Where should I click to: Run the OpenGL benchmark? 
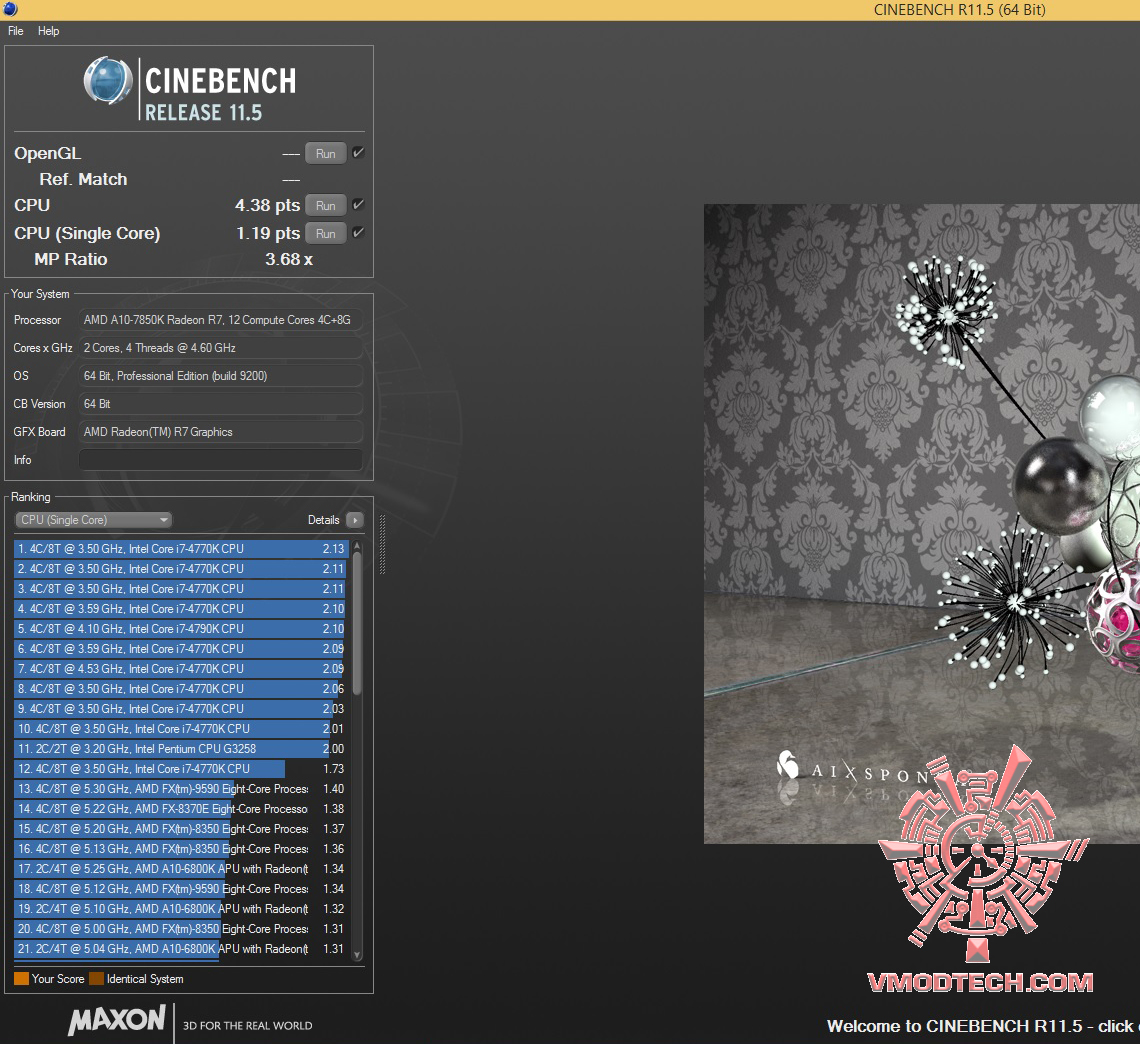pyautogui.click(x=325, y=153)
